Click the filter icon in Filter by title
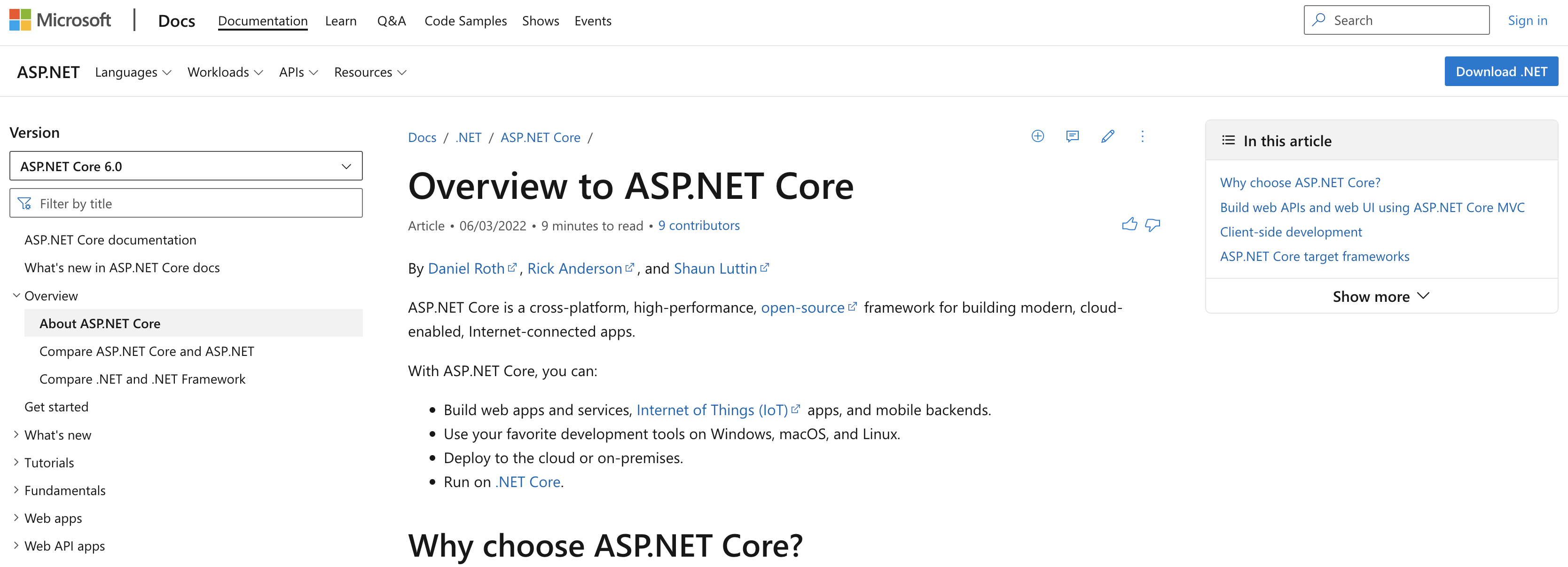This screenshot has height=567, width=1568. click(24, 204)
